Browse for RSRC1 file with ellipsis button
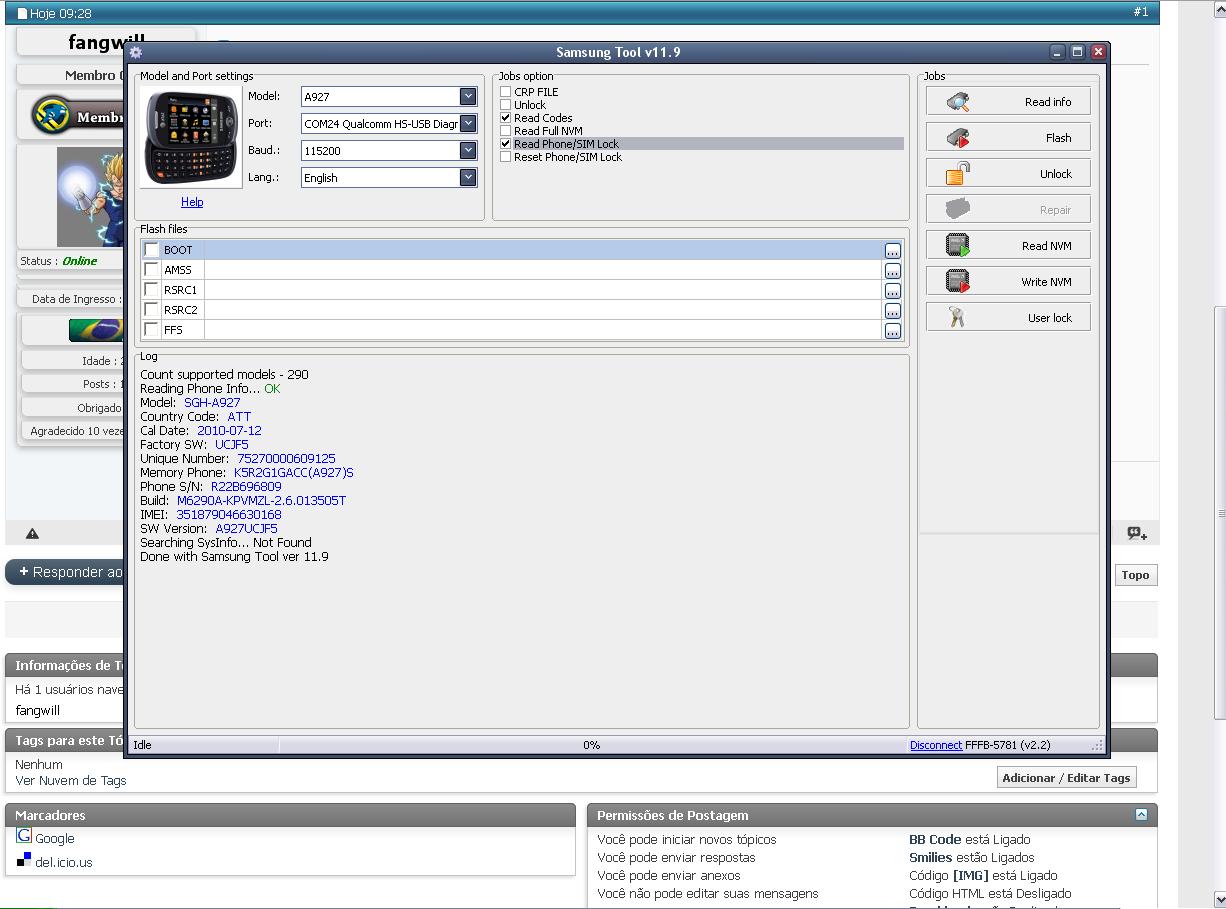 892,291
